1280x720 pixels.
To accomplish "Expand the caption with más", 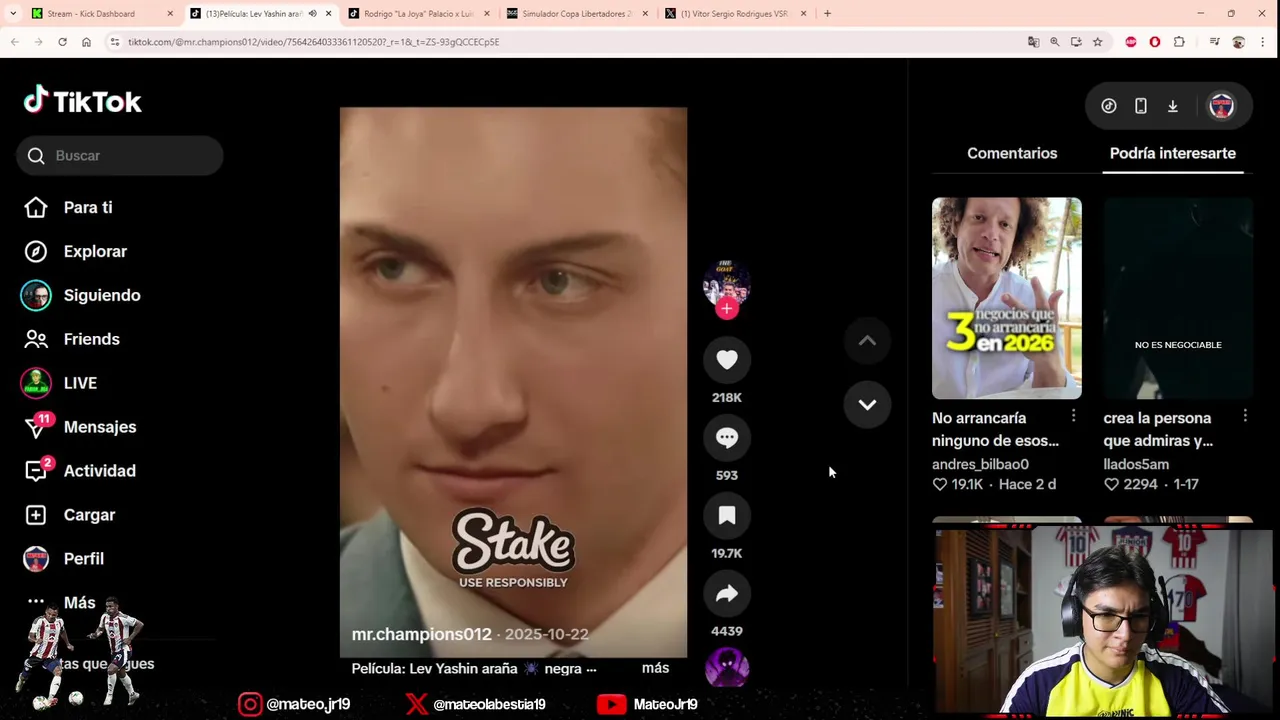I will click(x=655, y=668).
